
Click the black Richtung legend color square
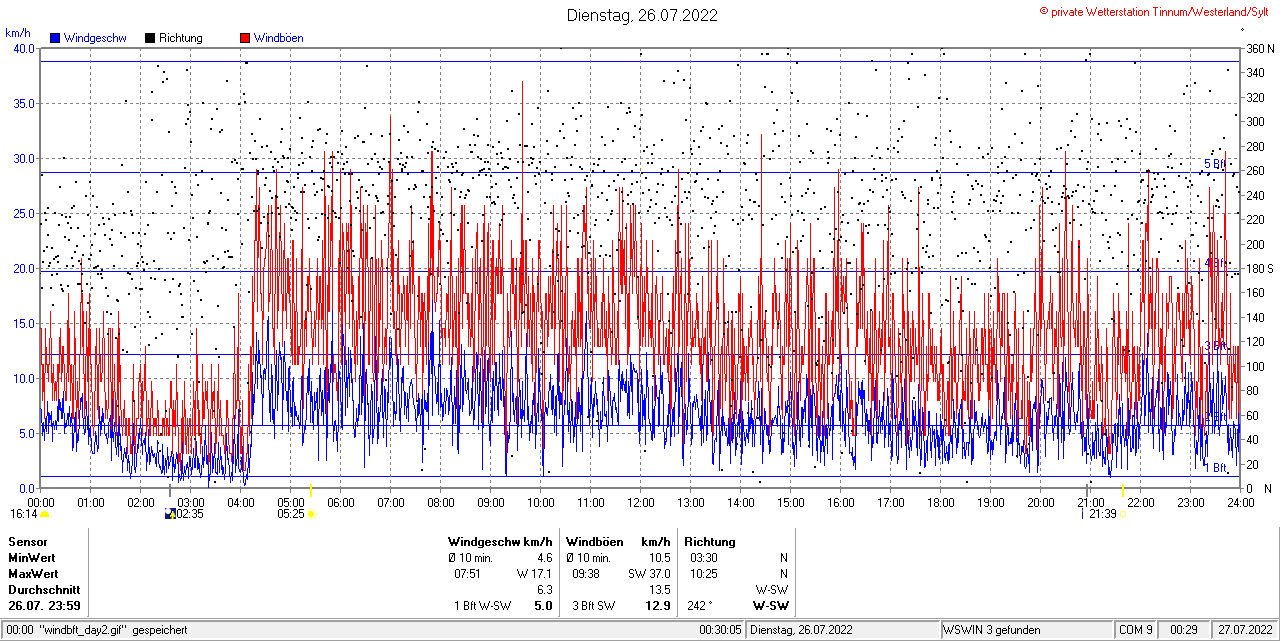[150, 38]
